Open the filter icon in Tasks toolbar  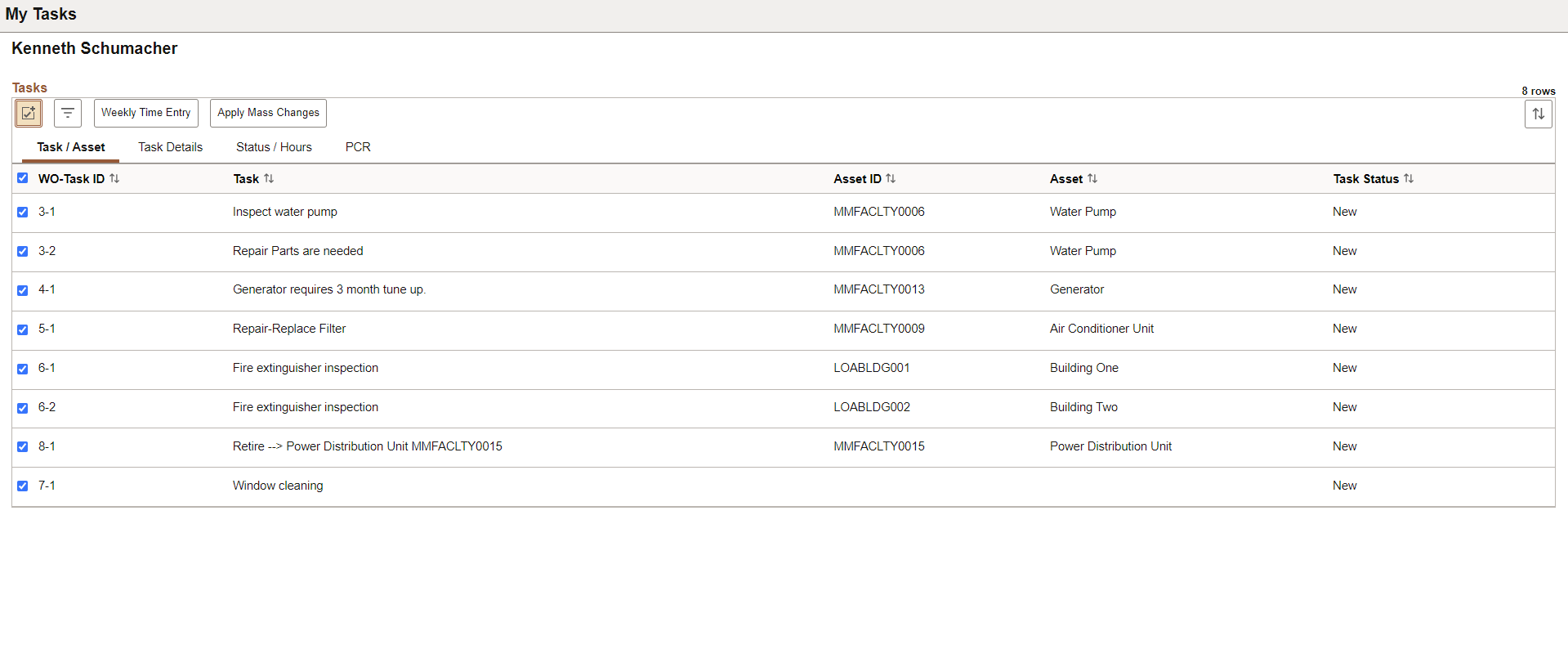tap(68, 113)
